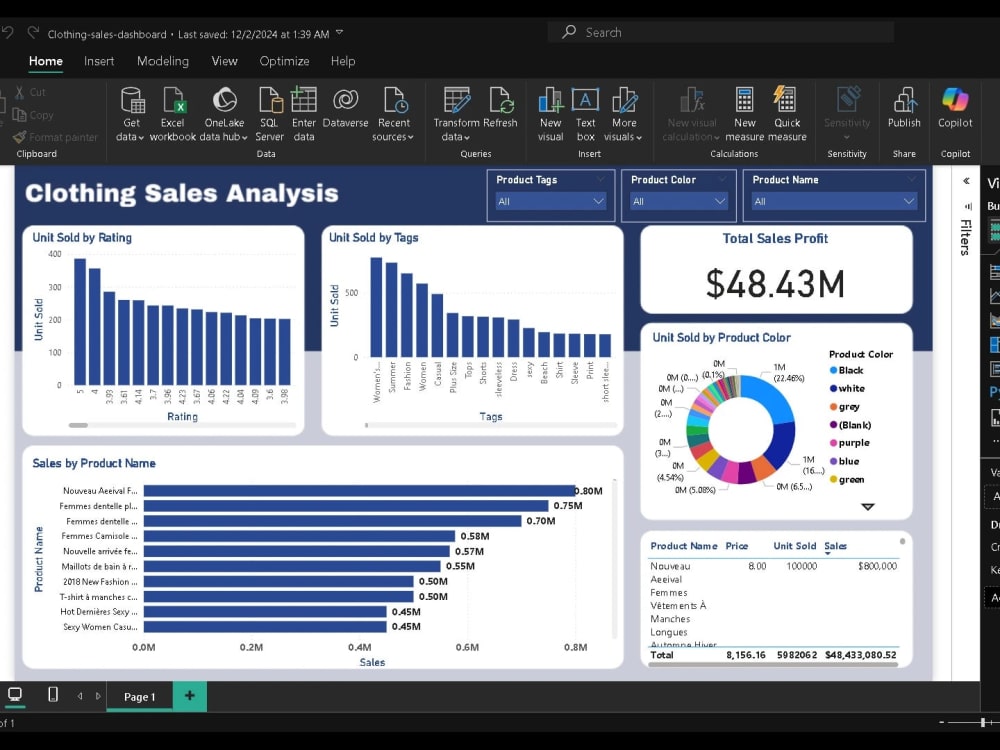1000x750 pixels.
Task: Open Copilot pane
Action: [955, 108]
